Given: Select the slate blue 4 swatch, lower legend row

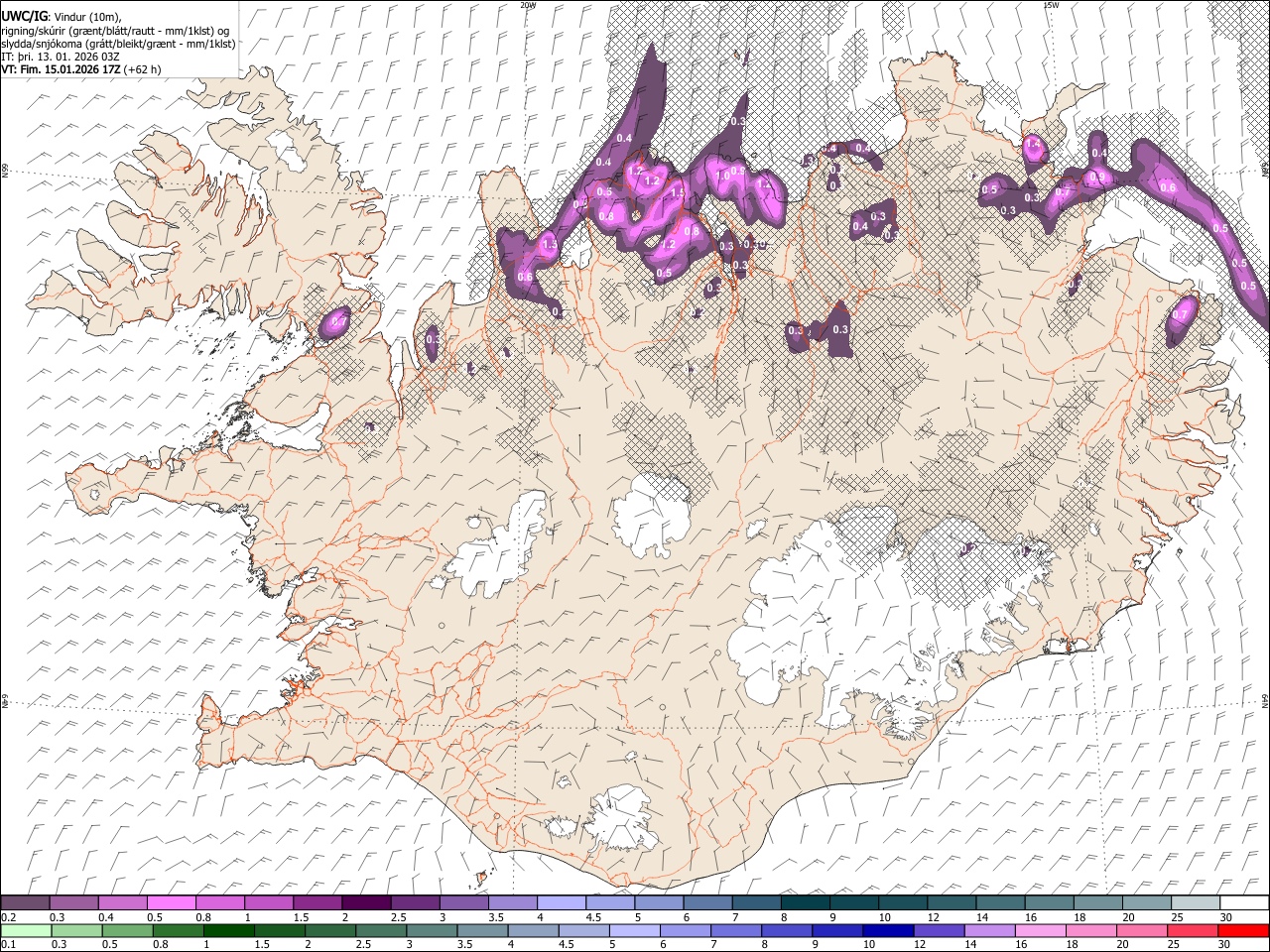Looking at the screenshot, I should click(533, 930).
